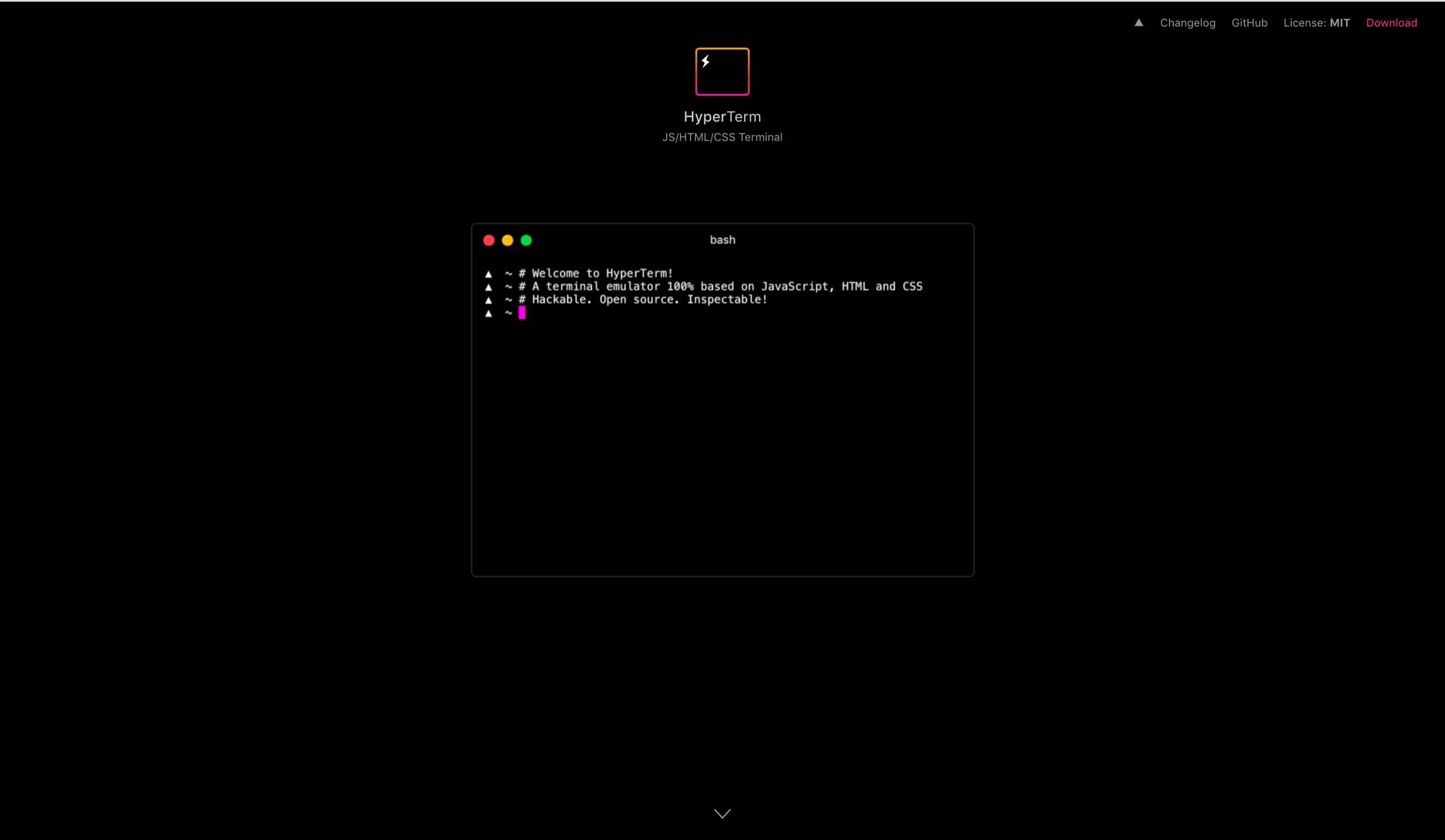
Task: Click the Welcome to HyperTerm! line
Action: 602,273
